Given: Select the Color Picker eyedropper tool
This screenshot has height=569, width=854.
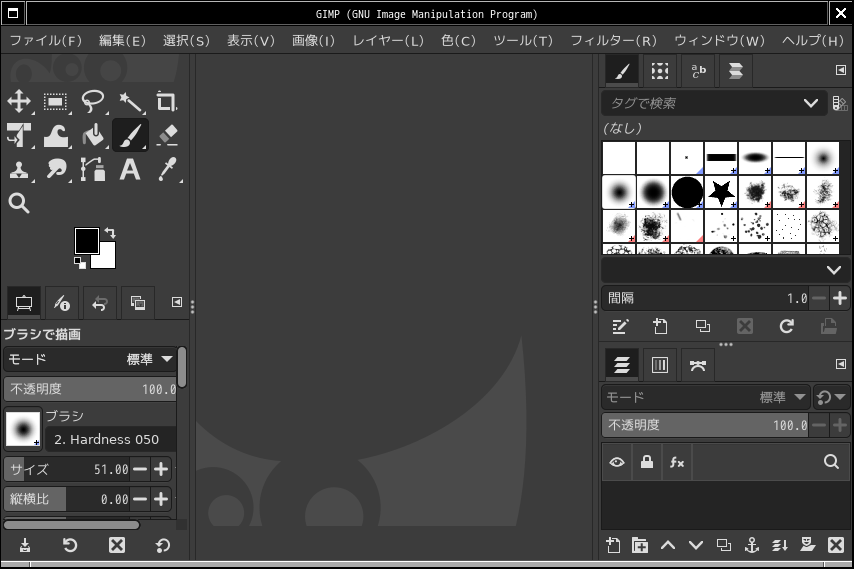Looking at the screenshot, I should click(167, 169).
